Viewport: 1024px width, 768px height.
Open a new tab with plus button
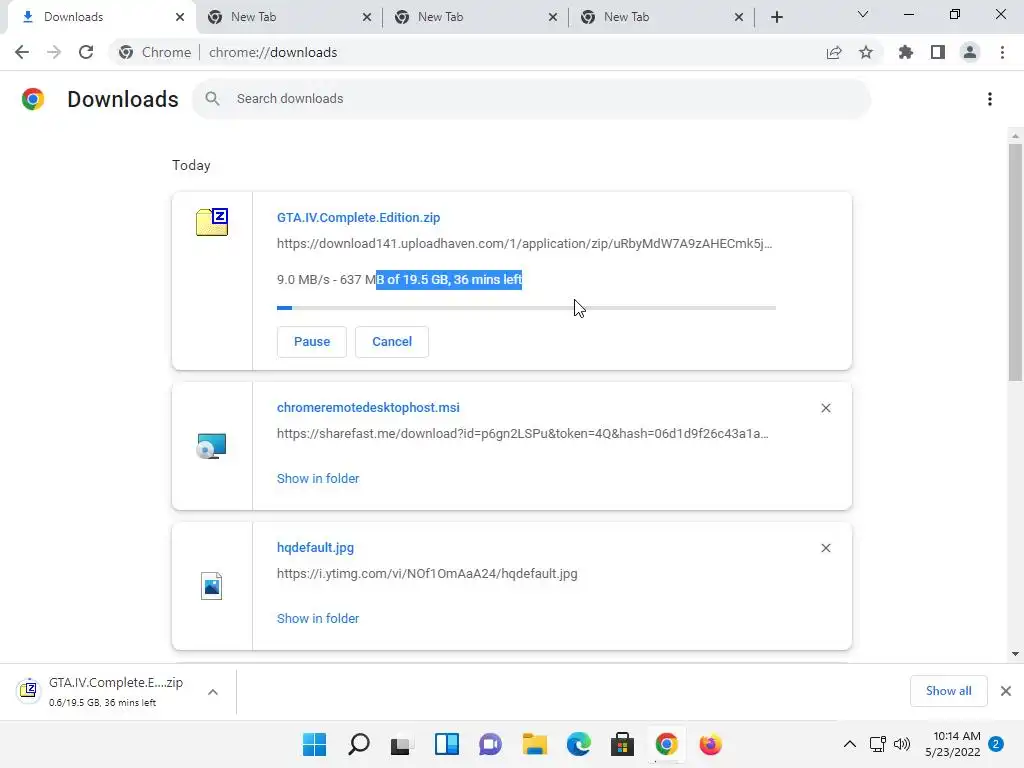(776, 17)
